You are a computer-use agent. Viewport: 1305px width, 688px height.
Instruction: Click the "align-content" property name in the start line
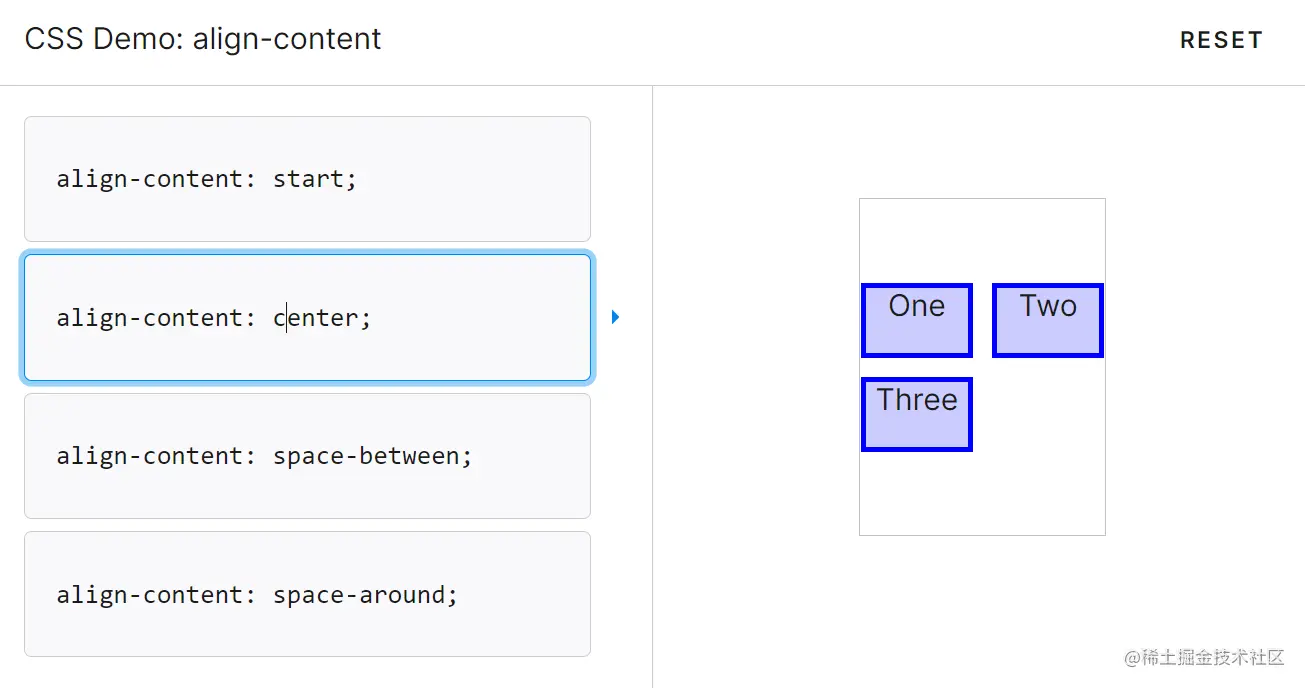149,179
